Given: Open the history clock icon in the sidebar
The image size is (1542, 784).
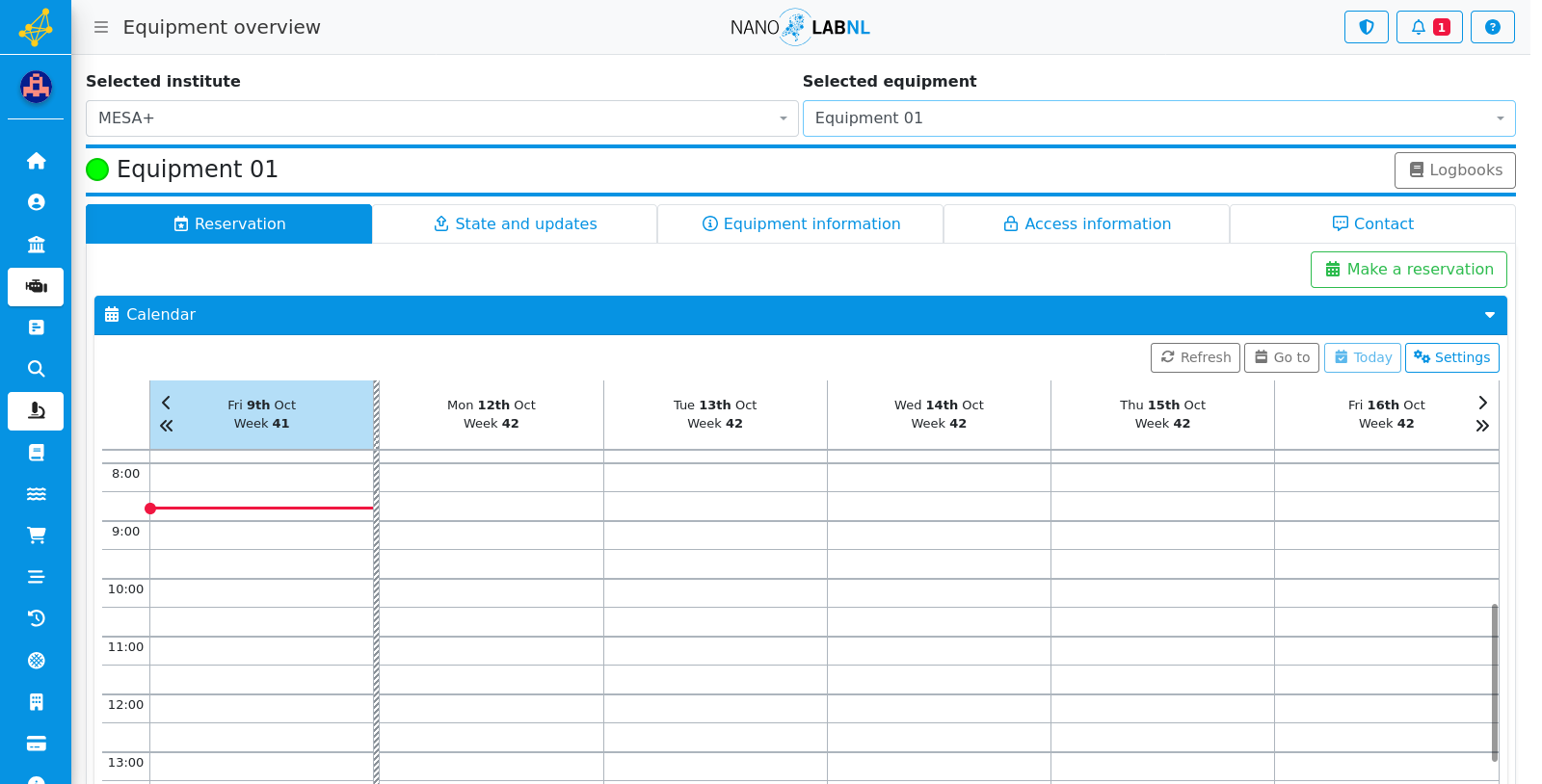Looking at the screenshot, I should [36, 618].
